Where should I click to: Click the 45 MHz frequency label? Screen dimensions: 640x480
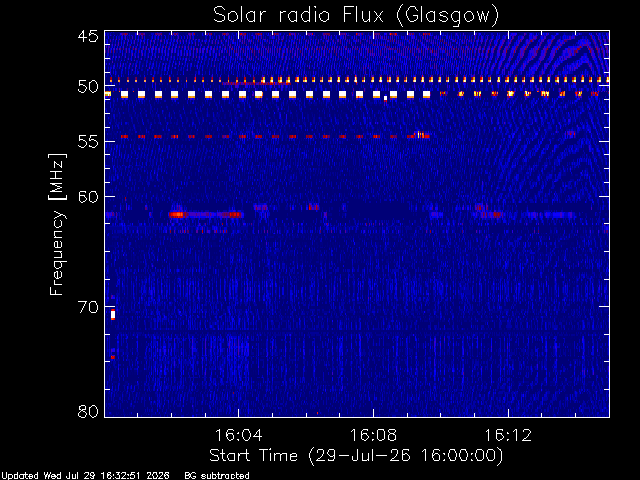[88, 36]
